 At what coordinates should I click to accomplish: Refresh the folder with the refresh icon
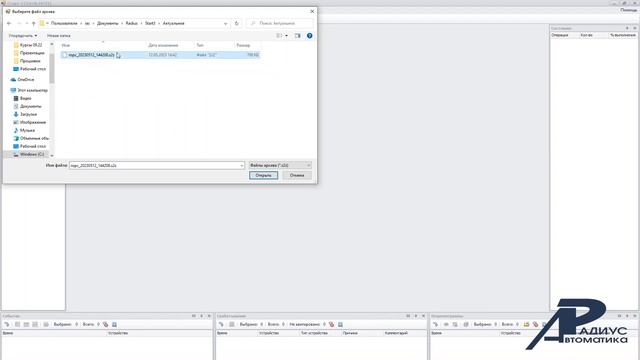pos(237,24)
